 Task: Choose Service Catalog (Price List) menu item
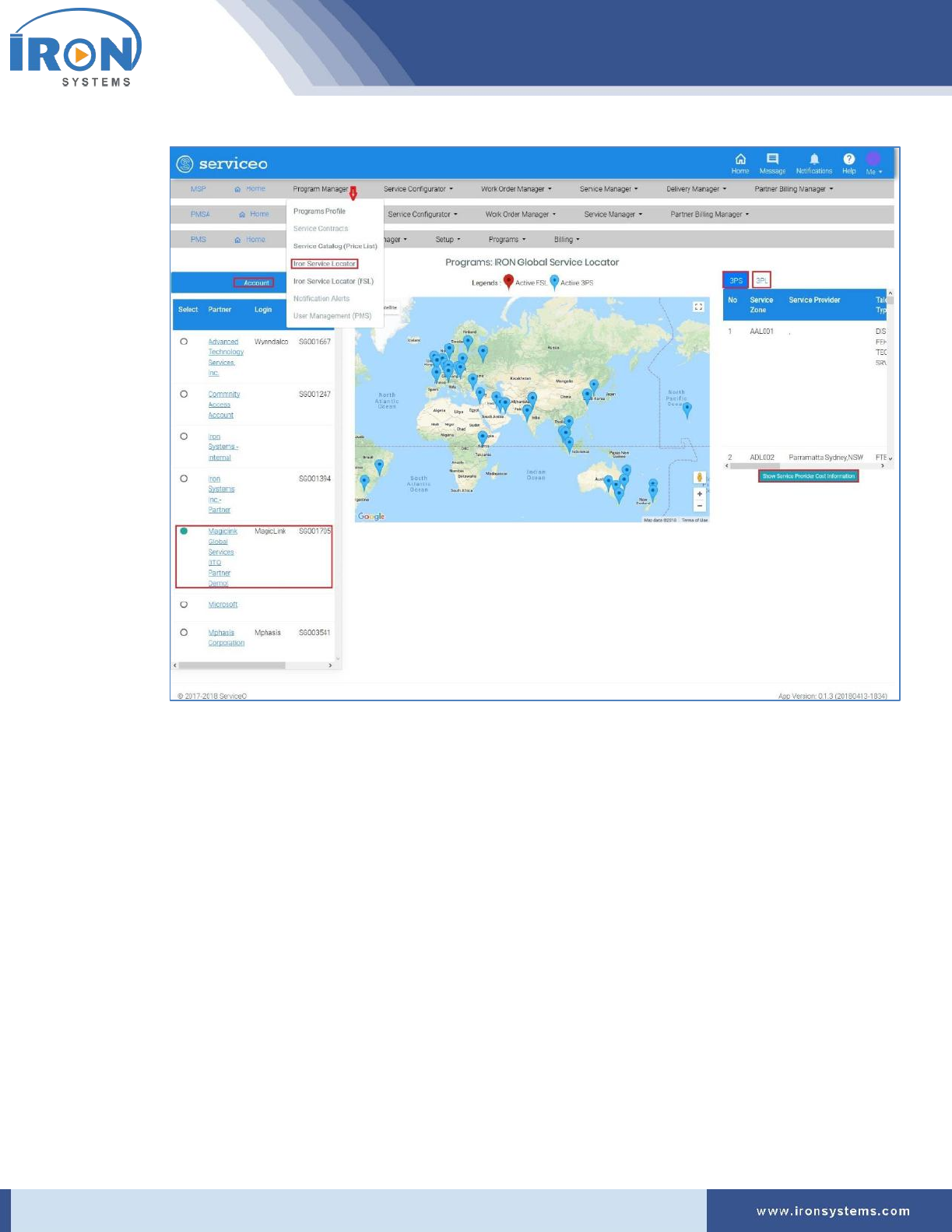tap(335, 246)
